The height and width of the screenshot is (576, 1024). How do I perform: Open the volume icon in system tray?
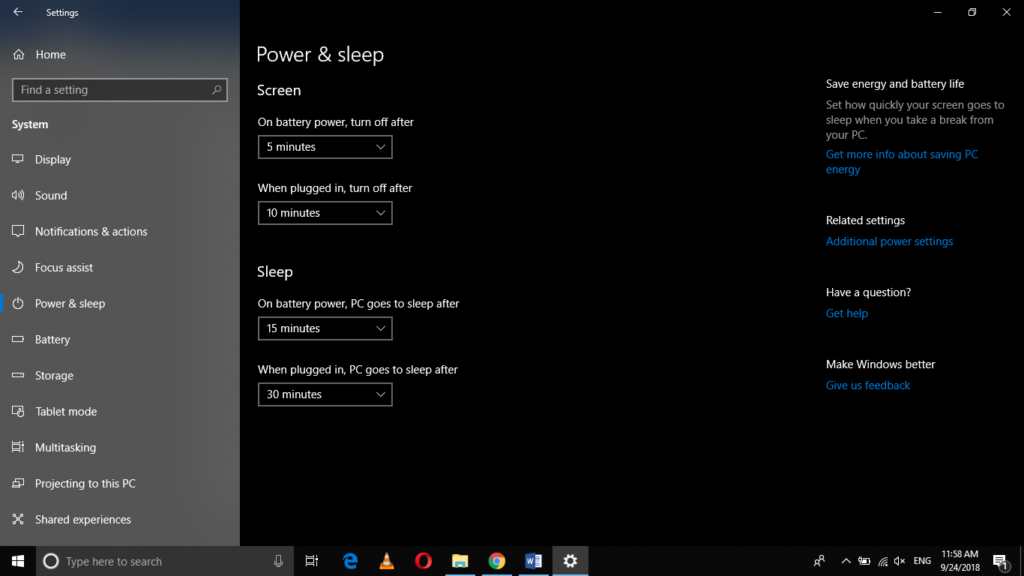[898, 561]
